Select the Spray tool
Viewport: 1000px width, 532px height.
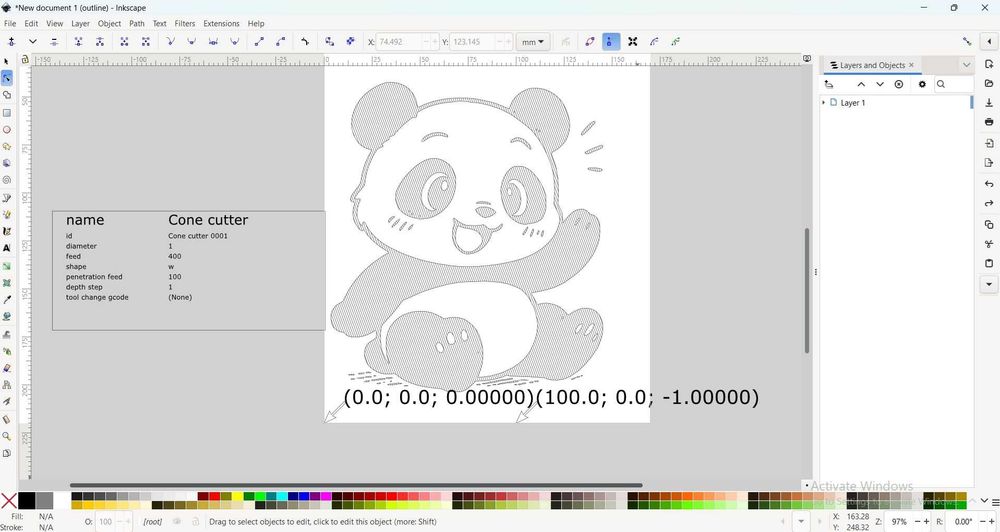tap(6, 351)
